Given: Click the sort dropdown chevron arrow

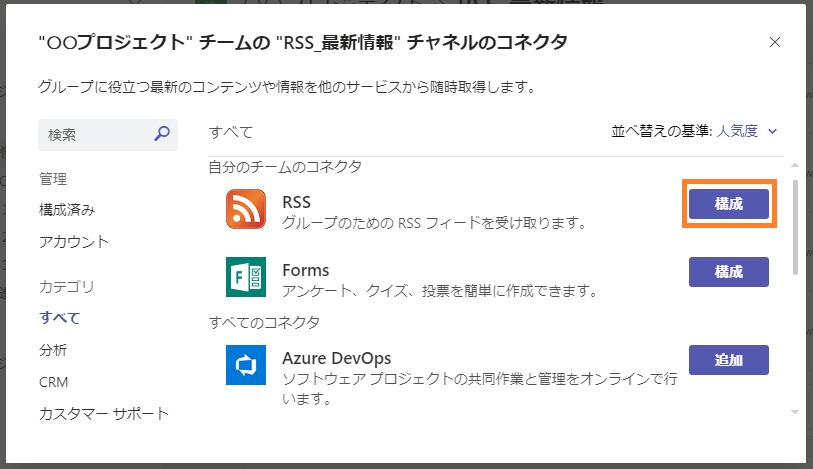Looking at the screenshot, I should pyautogui.click(x=773, y=132).
